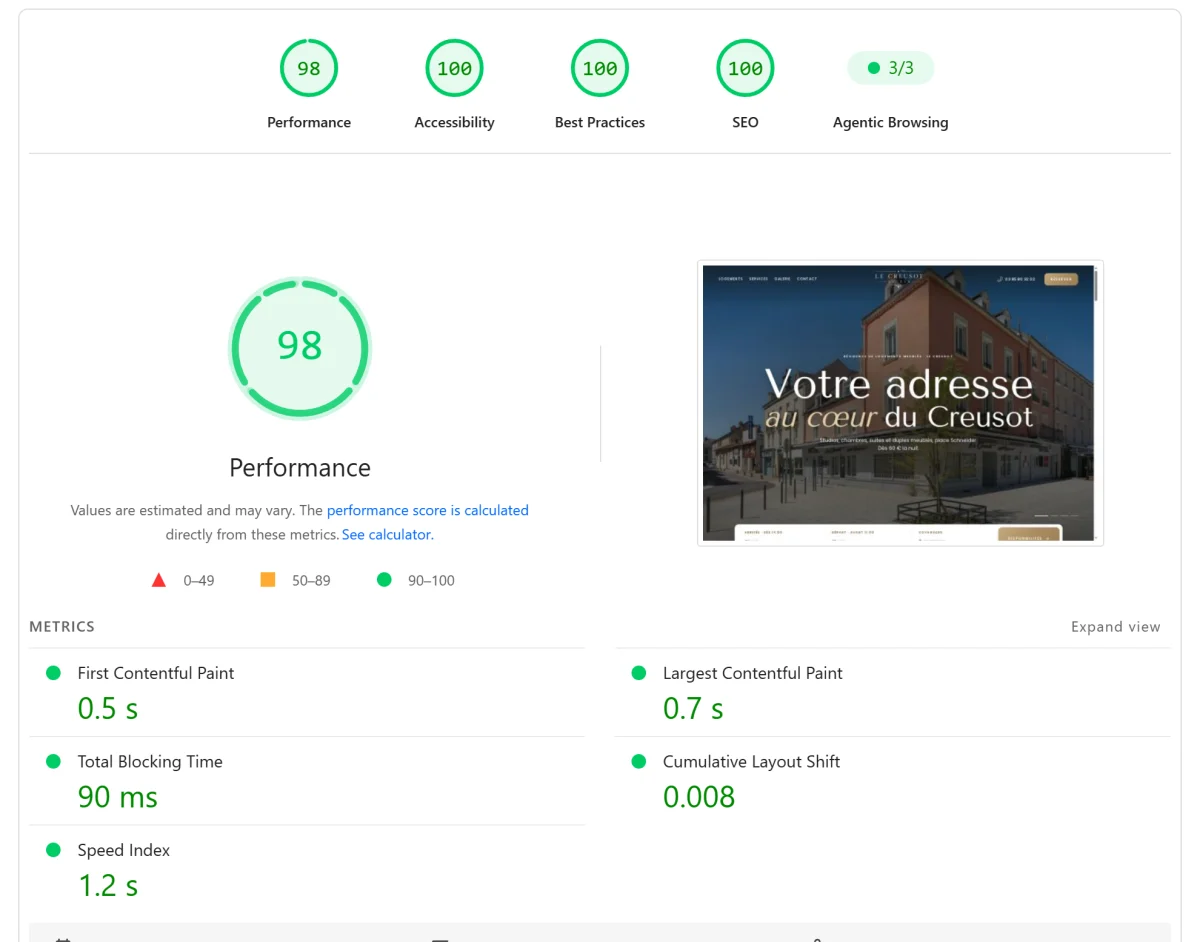Select the Best Practices 100 score gauge
Screen dimensions: 1200x942
pyautogui.click(x=600, y=68)
